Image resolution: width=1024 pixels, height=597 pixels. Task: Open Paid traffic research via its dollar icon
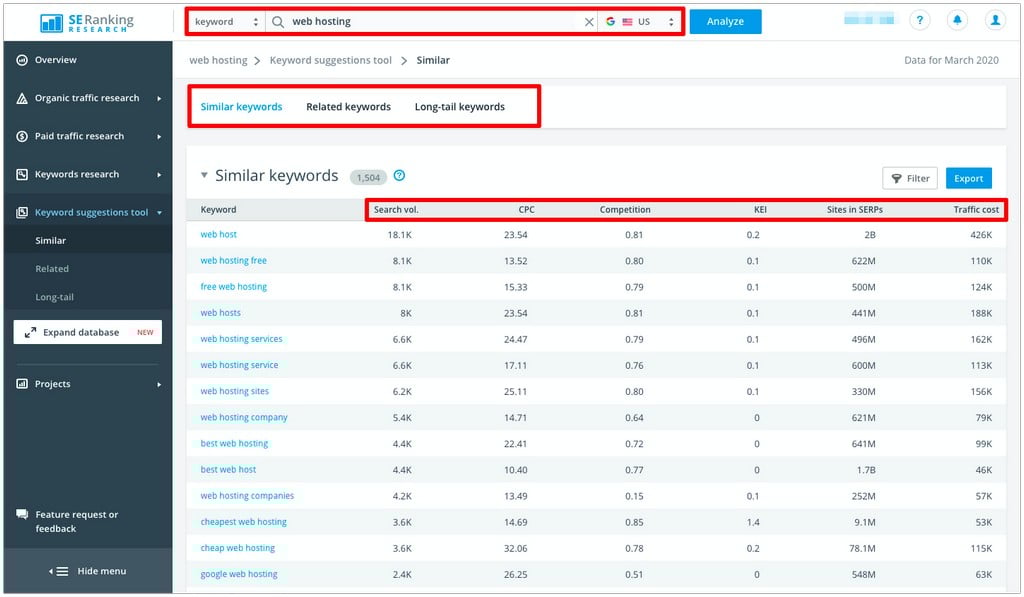point(21,136)
